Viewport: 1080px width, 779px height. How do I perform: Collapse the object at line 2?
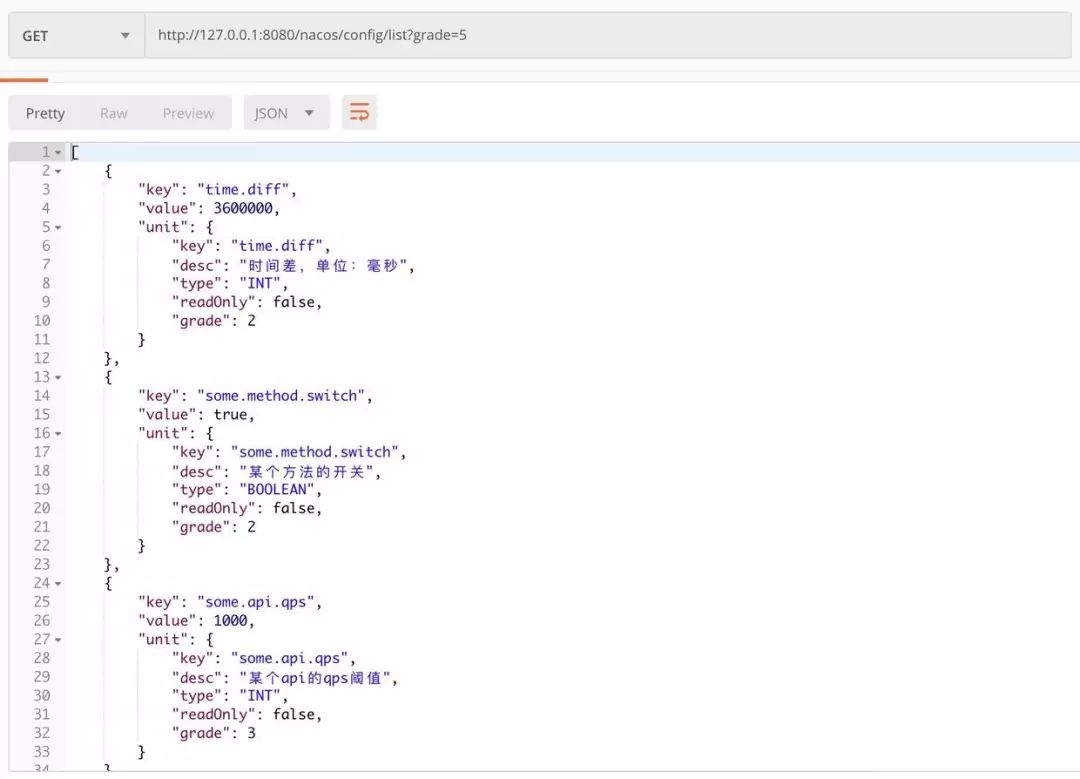coord(59,171)
